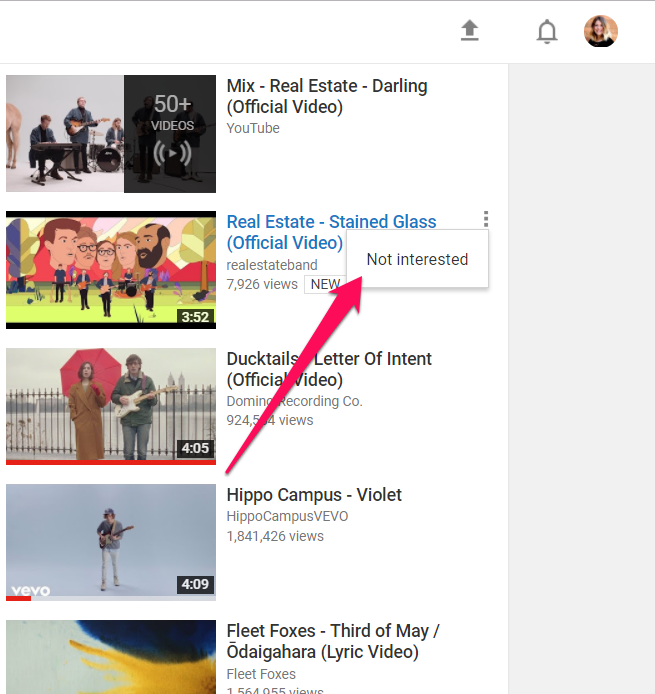Open the Fleet Foxes Third of May thumbnail

click(x=111, y=657)
